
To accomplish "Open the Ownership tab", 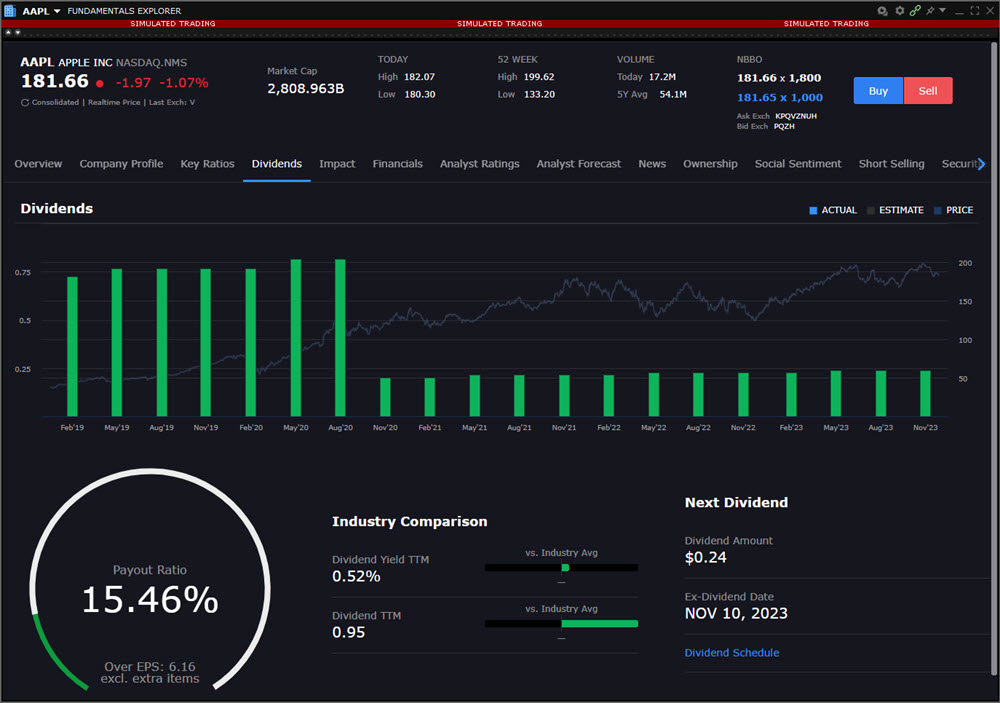I will click(x=710, y=164).
